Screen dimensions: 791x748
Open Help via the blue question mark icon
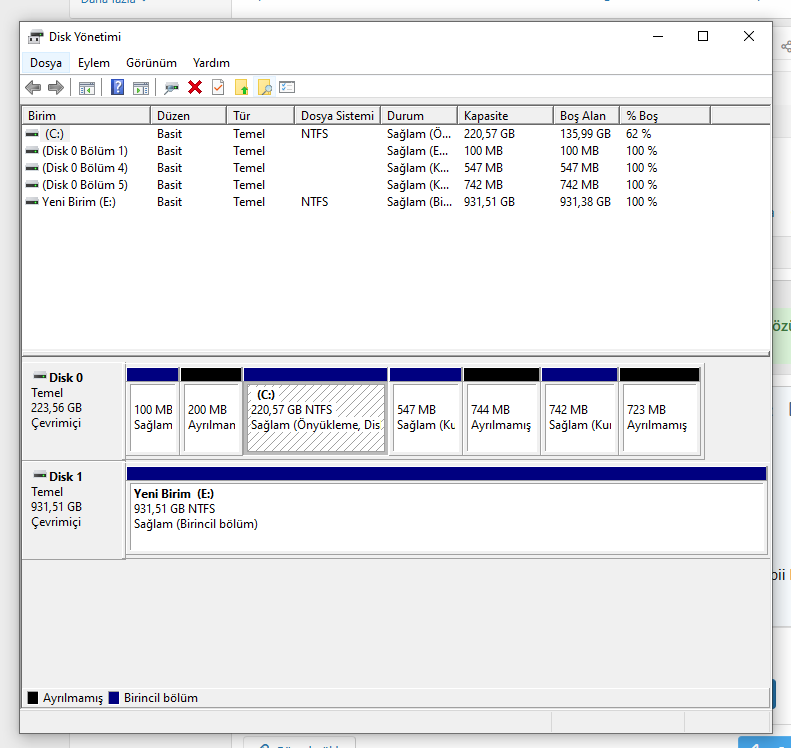click(117, 87)
